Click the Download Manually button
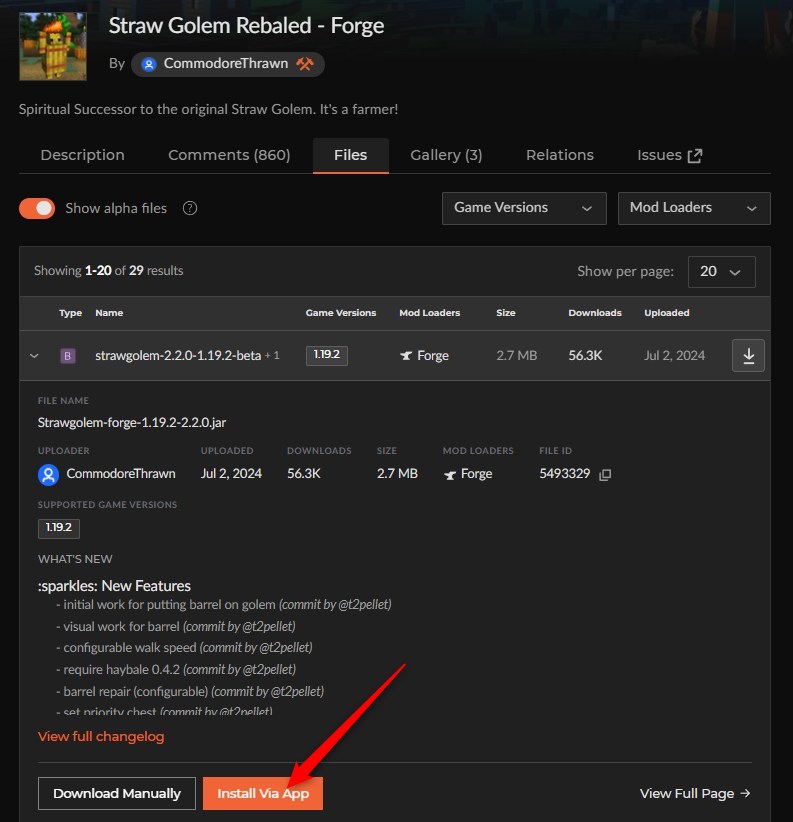The width and height of the screenshot is (793, 822). click(x=116, y=793)
